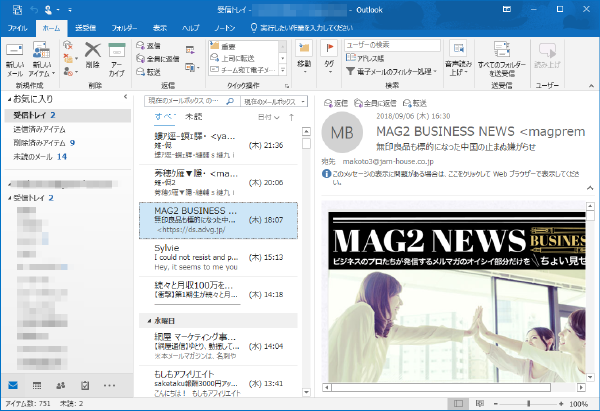
Task: Open 電子メールのフィルター処理 dropdown
Action: coord(391,71)
